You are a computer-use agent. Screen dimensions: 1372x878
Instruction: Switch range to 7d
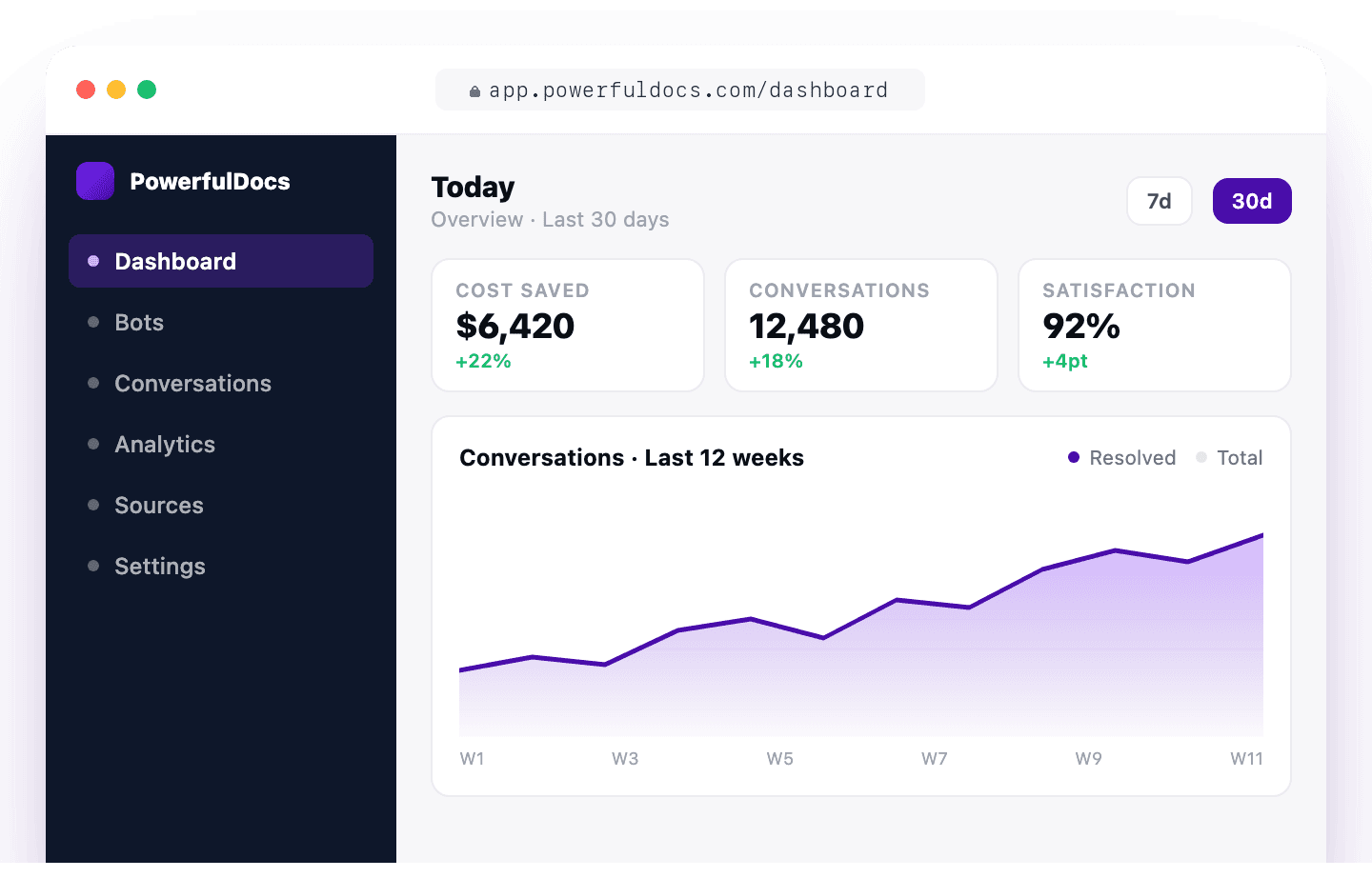click(x=1160, y=201)
